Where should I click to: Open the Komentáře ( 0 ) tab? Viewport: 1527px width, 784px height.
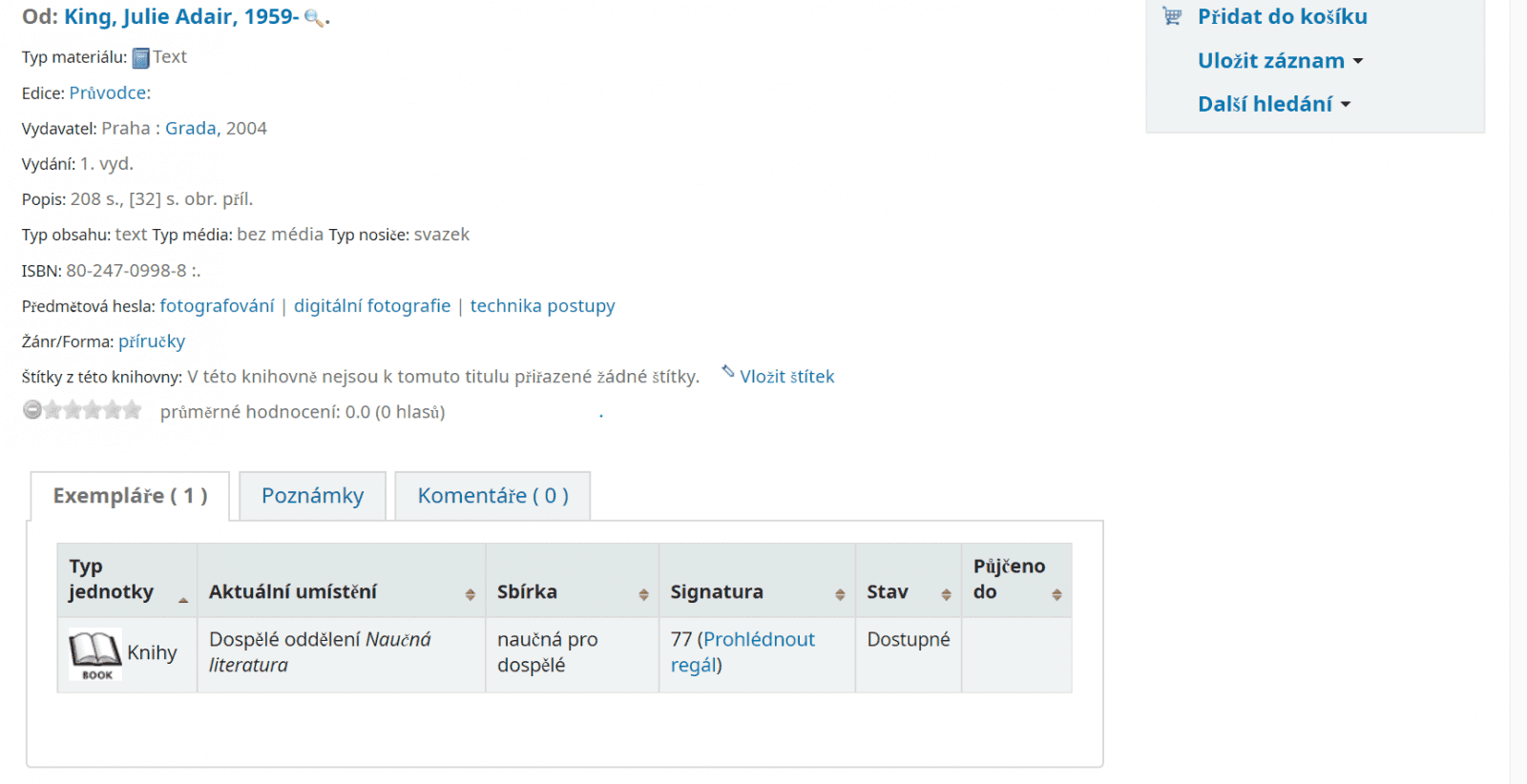tap(492, 496)
